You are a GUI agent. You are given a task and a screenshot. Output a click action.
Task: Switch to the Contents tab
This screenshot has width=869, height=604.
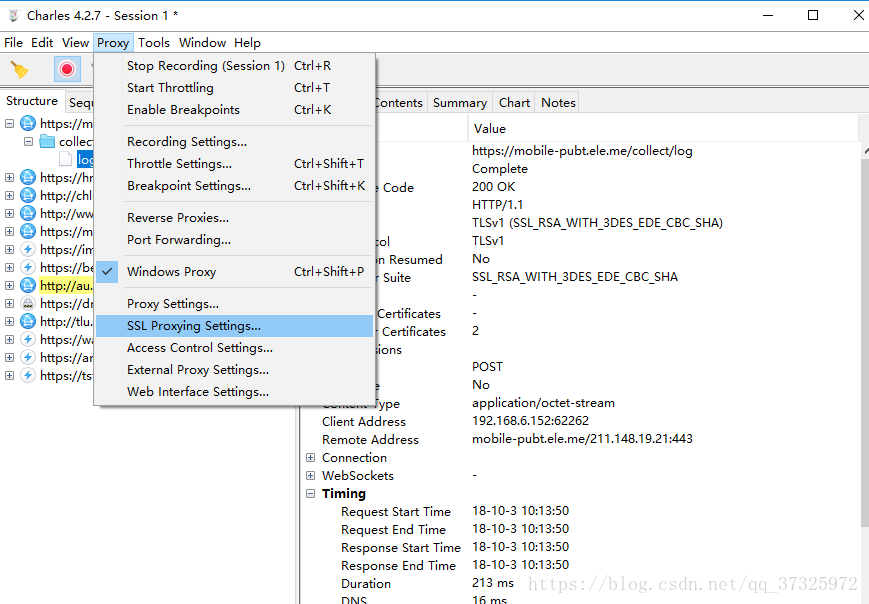pyautogui.click(x=400, y=103)
